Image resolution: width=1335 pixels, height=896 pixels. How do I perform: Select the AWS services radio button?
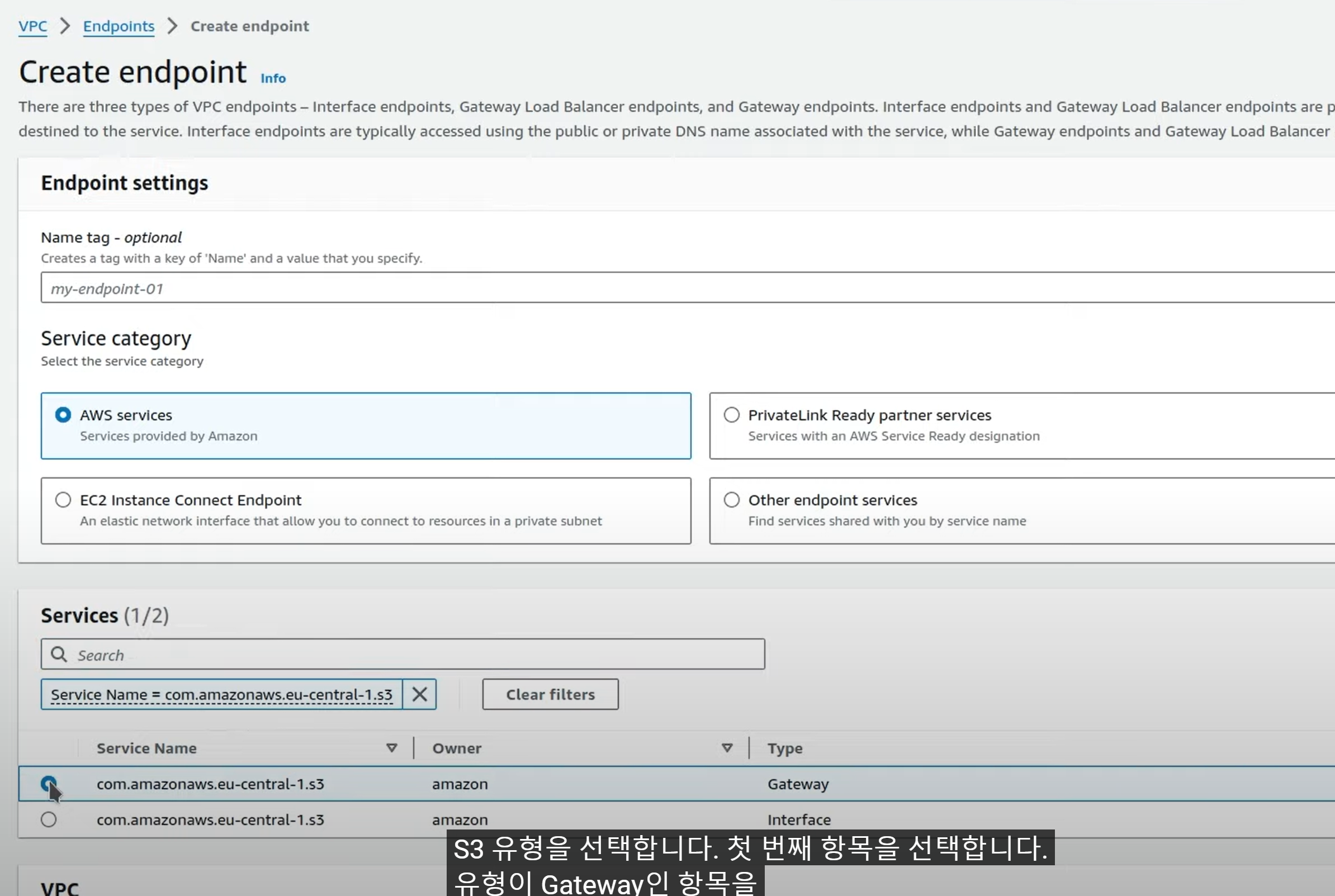(63, 415)
